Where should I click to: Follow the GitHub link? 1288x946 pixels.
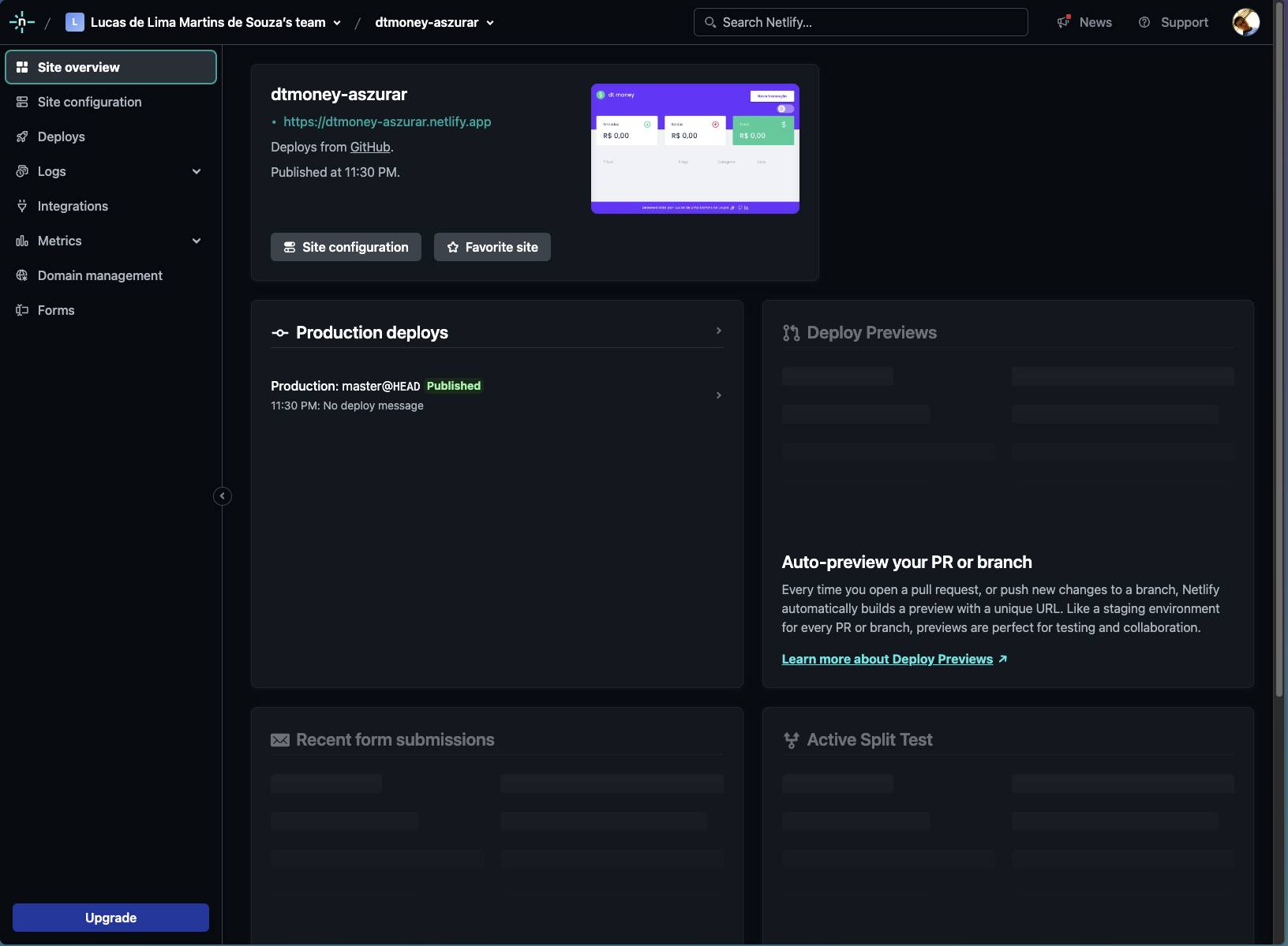(370, 147)
